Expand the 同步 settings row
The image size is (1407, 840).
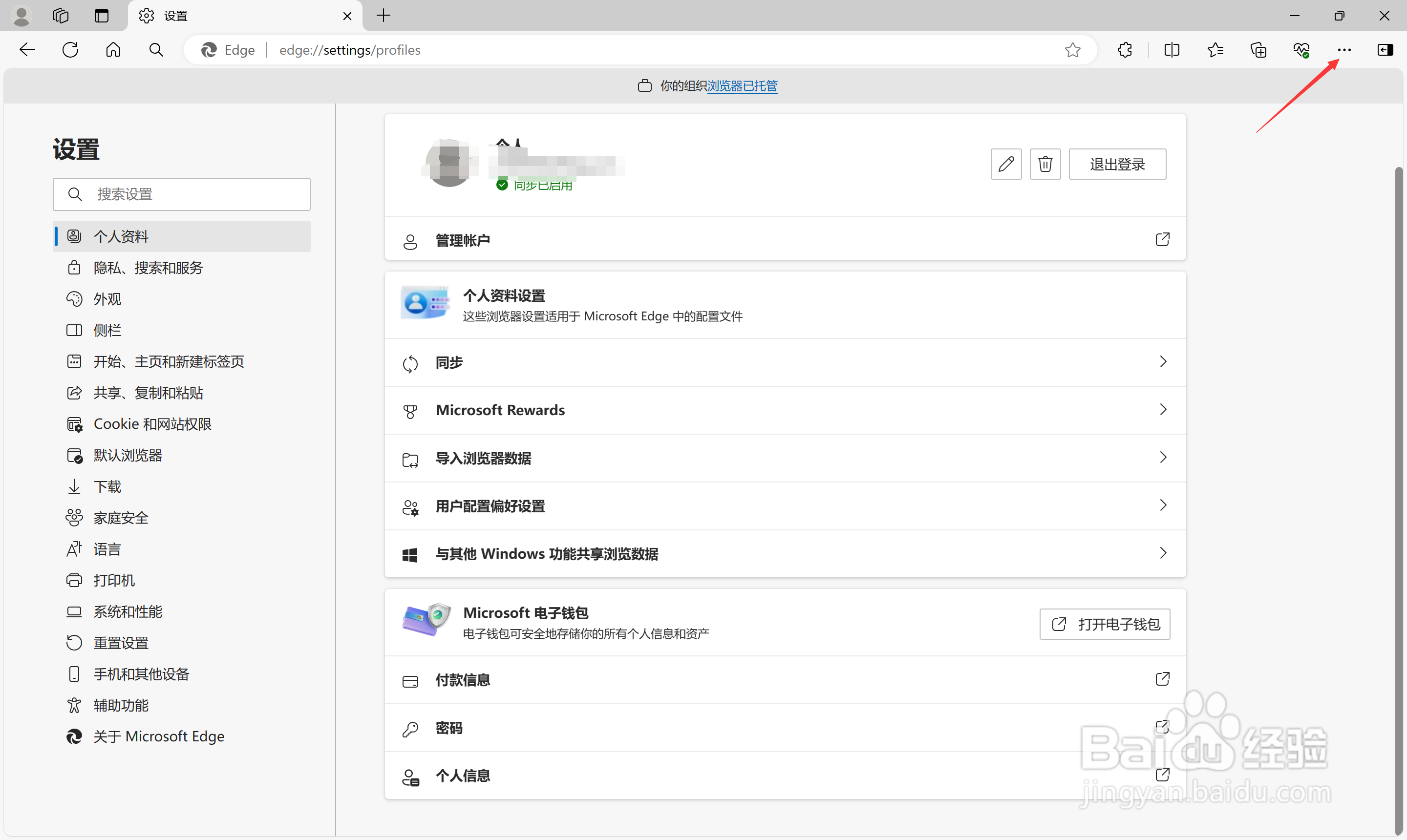click(785, 362)
